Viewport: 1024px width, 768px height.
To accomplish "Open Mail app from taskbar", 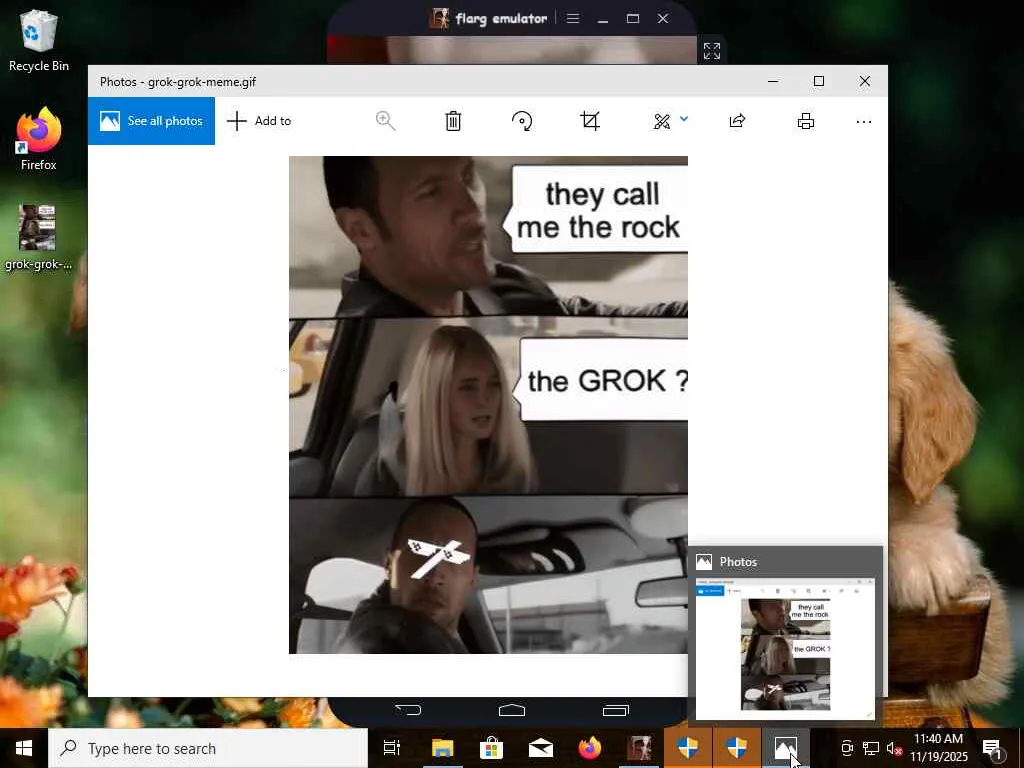I will click(x=541, y=748).
